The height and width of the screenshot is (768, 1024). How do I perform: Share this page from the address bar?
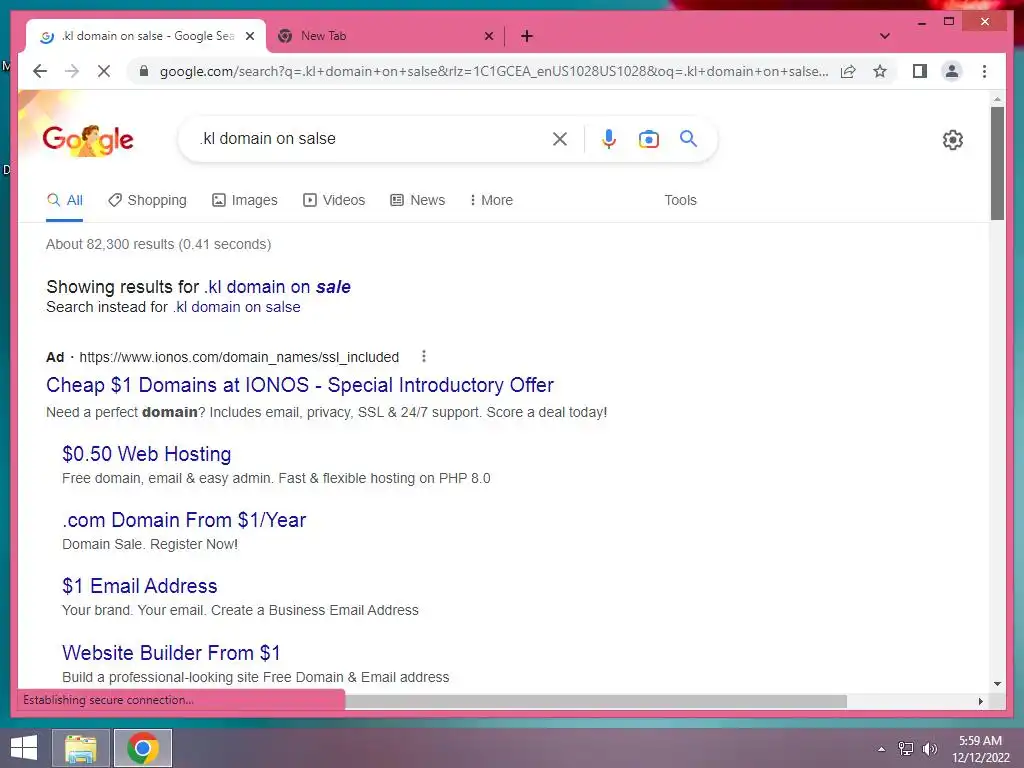pyautogui.click(x=848, y=71)
